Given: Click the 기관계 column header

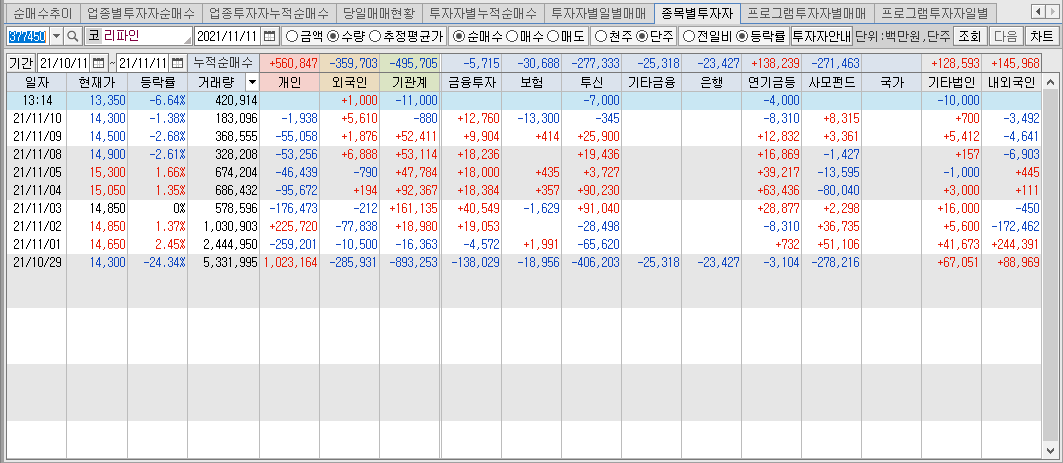Looking at the screenshot, I should [409, 83].
